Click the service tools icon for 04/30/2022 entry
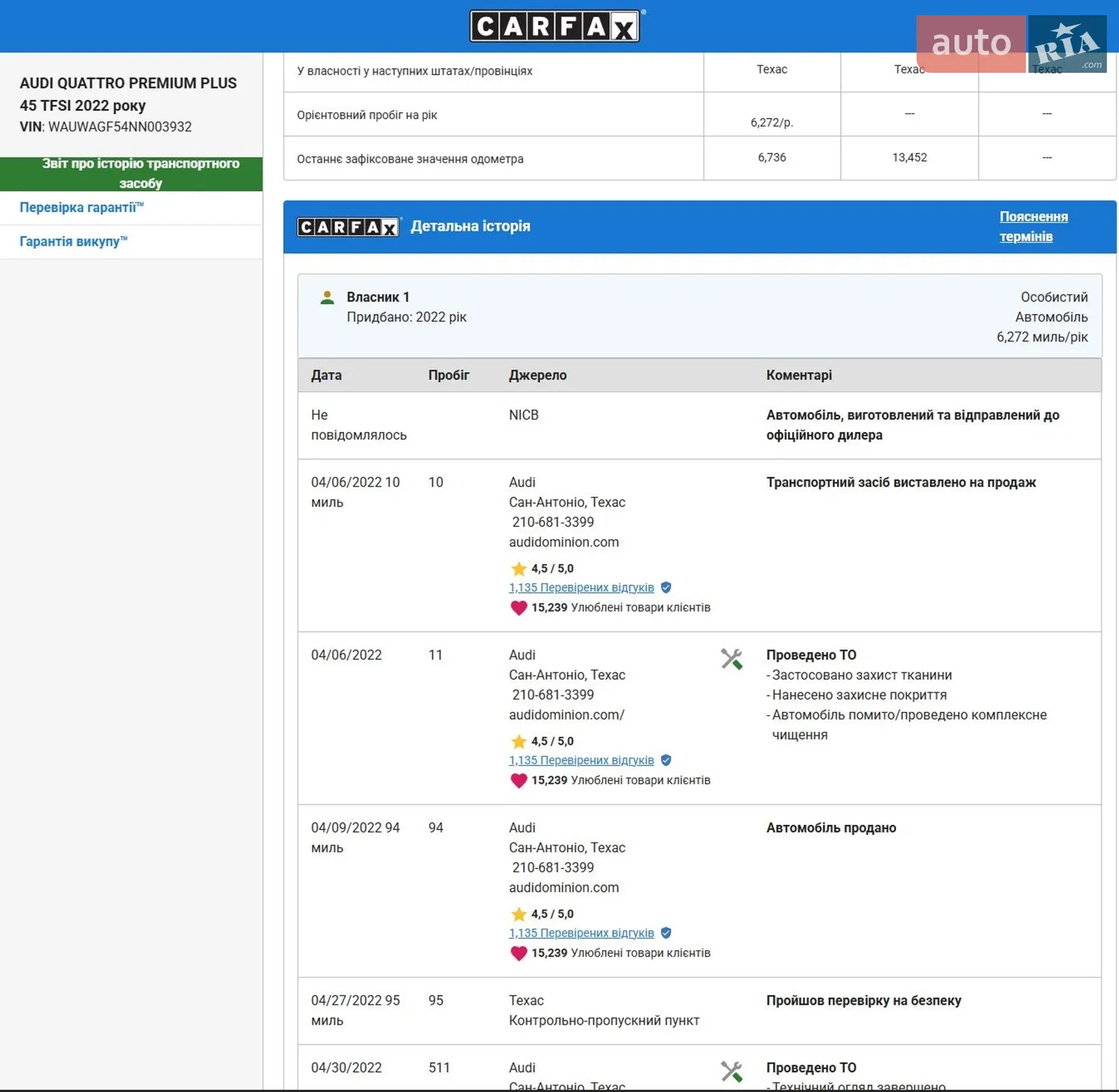 pyautogui.click(x=732, y=1071)
